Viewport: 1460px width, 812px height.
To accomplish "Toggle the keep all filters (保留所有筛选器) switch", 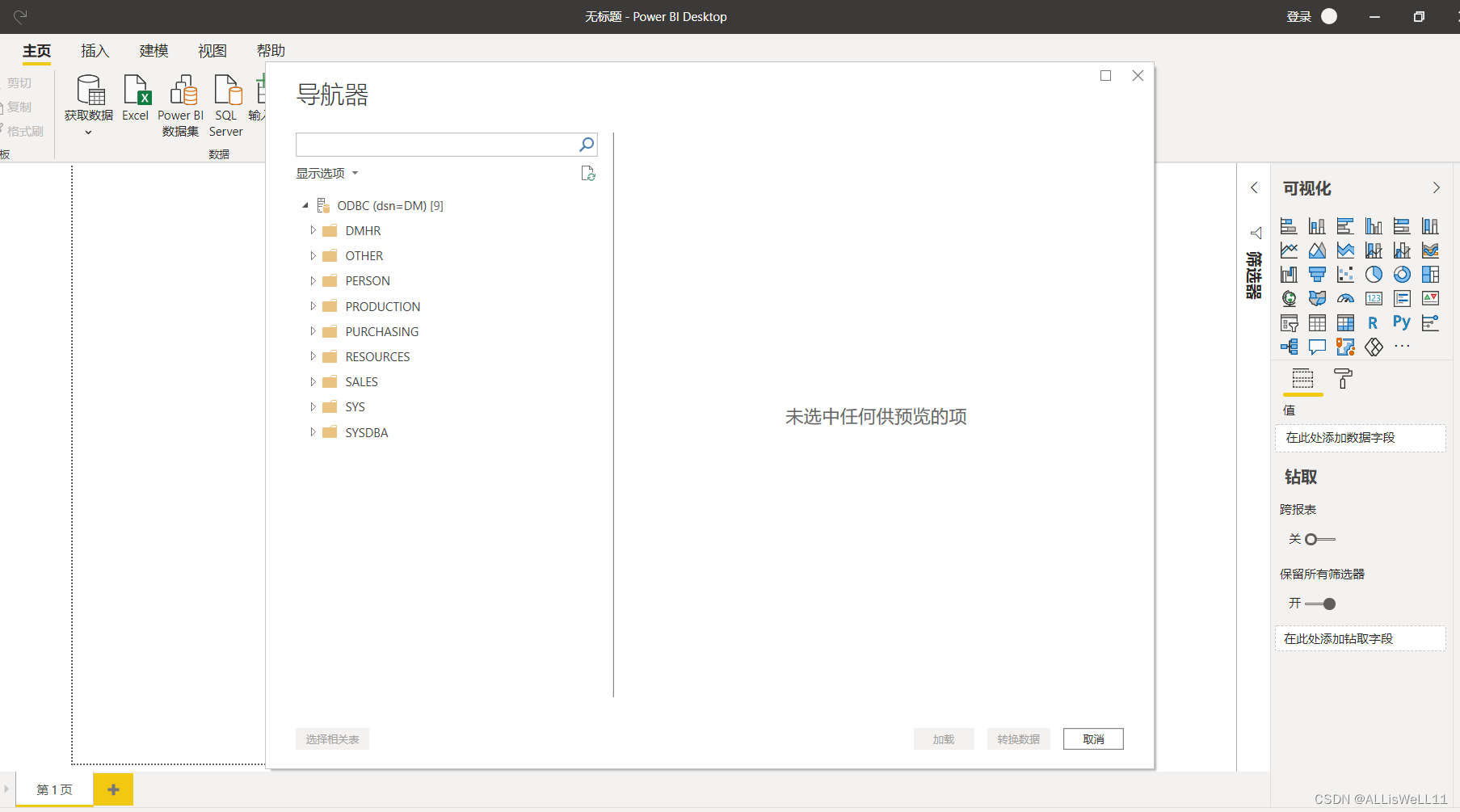I will tap(1320, 604).
